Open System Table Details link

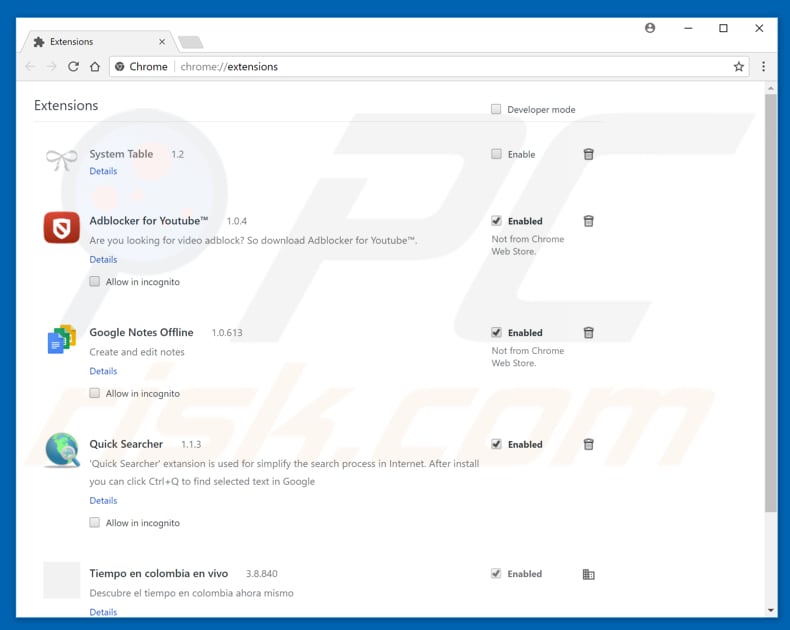103,171
